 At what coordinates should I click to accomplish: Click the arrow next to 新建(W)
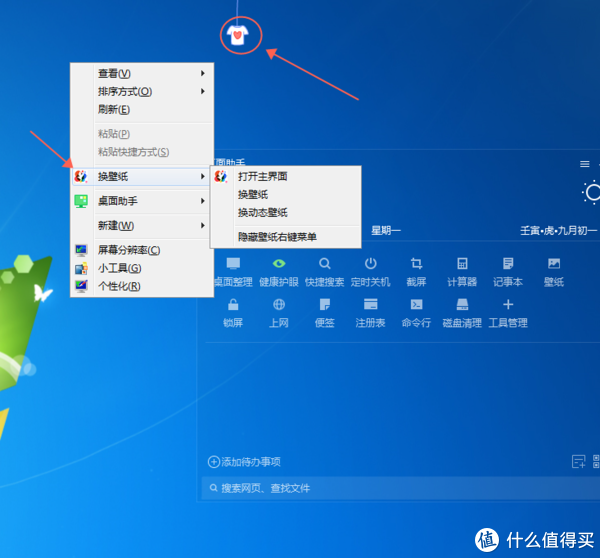pyautogui.click(x=203, y=225)
